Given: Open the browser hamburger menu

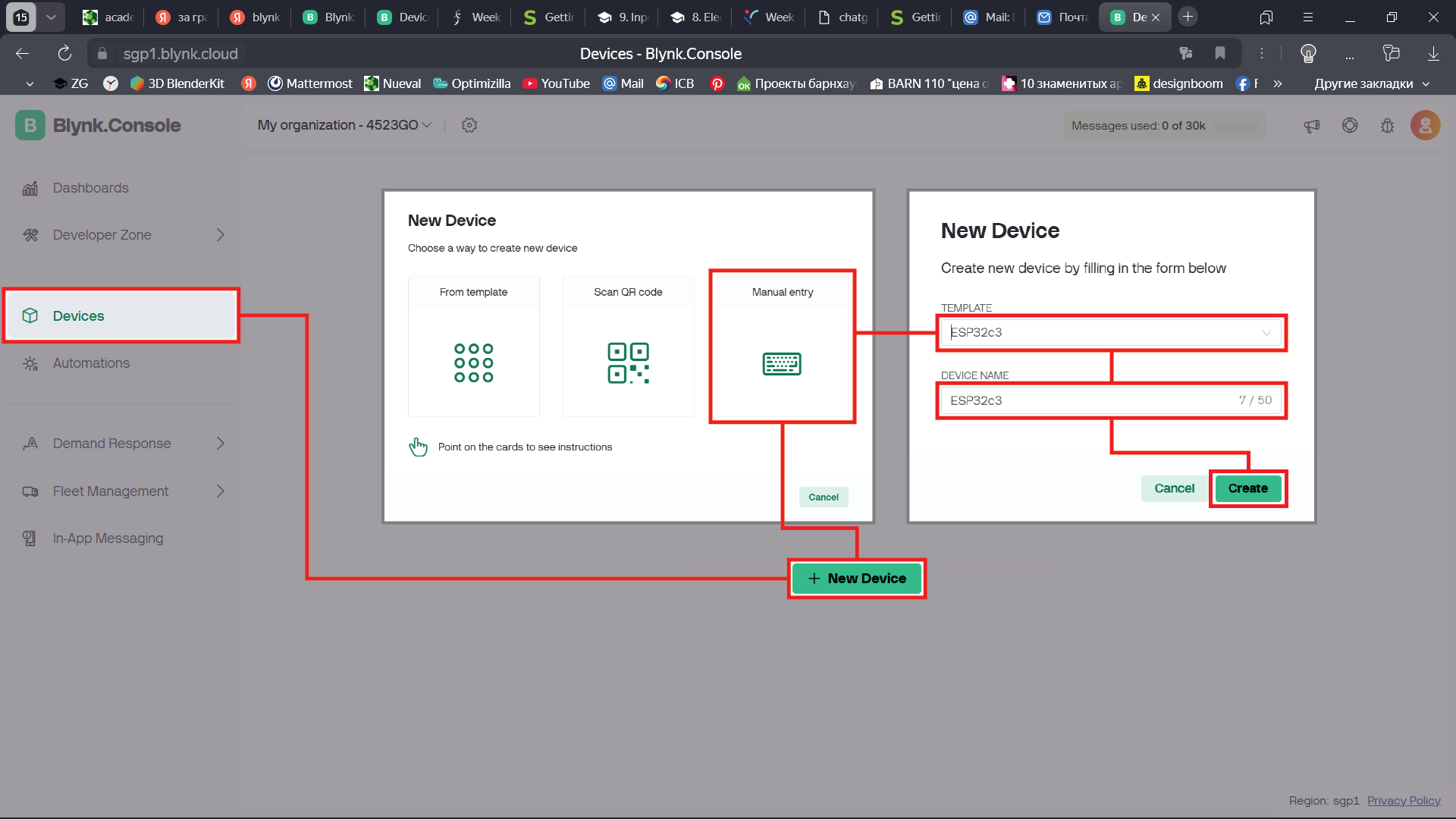Looking at the screenshot, I should (x=1308, y=17).
